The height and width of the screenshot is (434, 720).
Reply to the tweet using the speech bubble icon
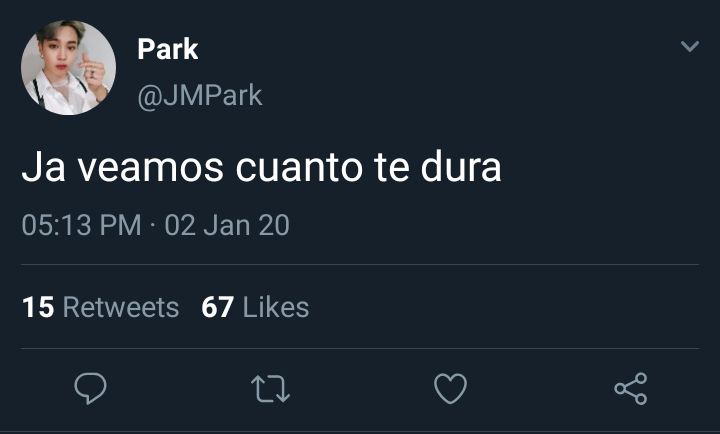coord(90,389)
